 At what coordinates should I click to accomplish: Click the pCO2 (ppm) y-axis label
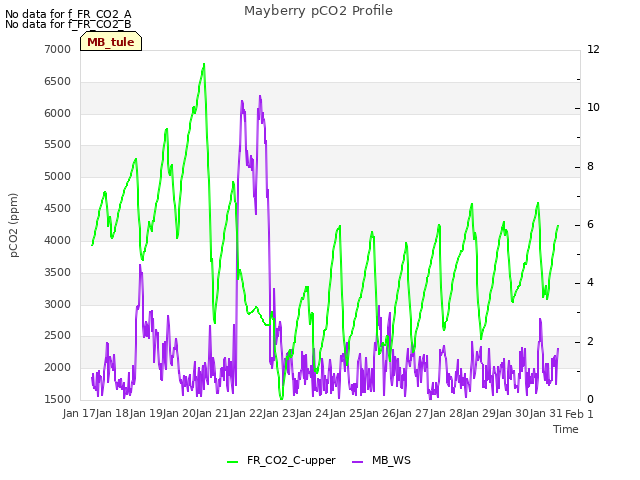(x=13, y=225)
